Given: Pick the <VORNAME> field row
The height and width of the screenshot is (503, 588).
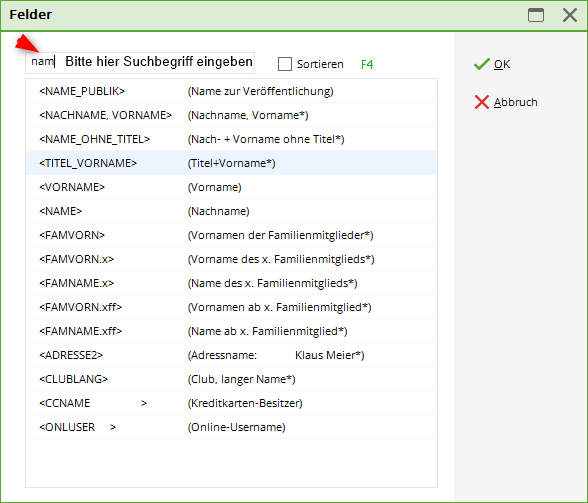Looking at the screenshot, I should 231,187.
